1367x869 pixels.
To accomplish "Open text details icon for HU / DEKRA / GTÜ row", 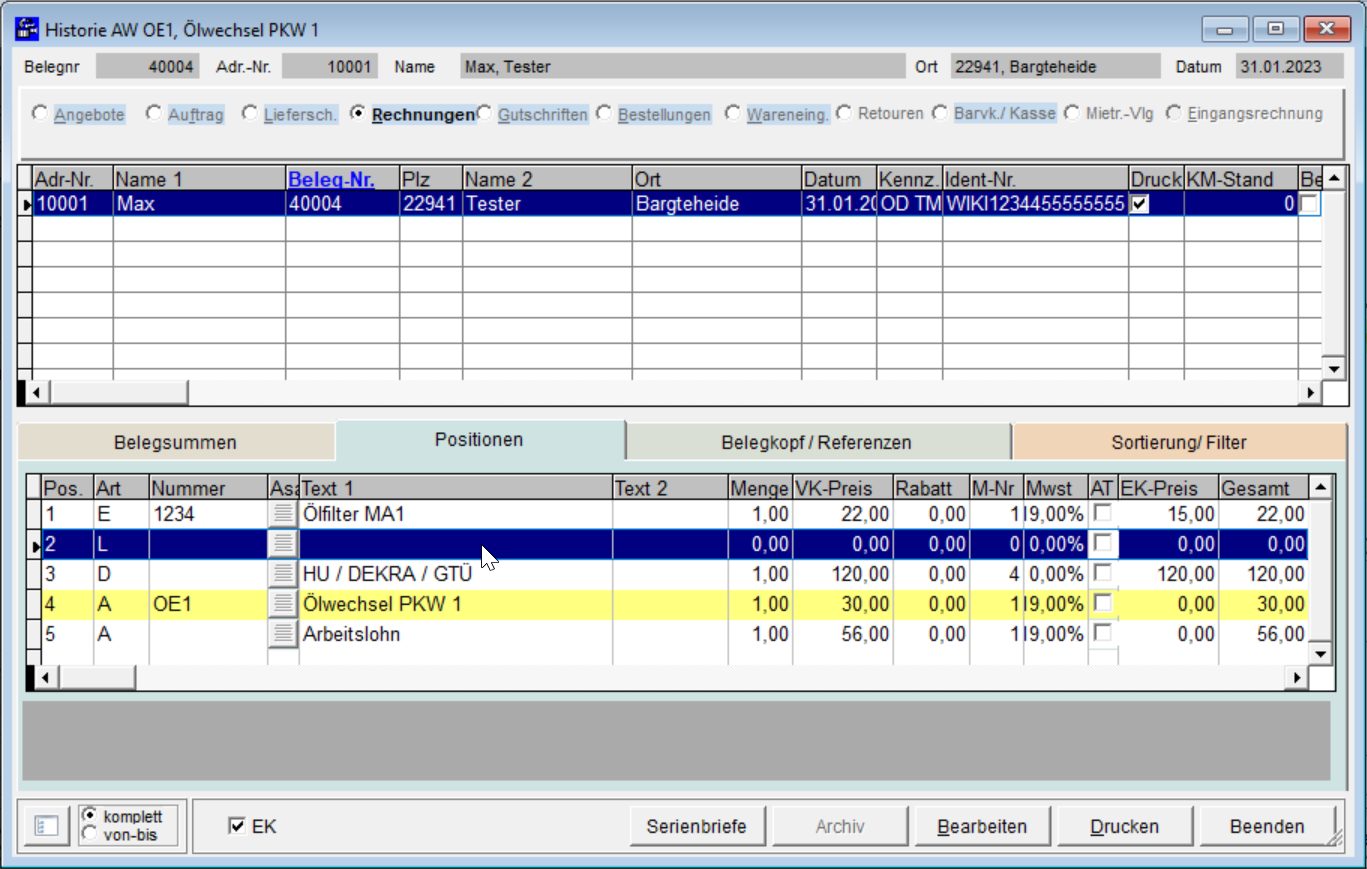I will click(283, 574).
